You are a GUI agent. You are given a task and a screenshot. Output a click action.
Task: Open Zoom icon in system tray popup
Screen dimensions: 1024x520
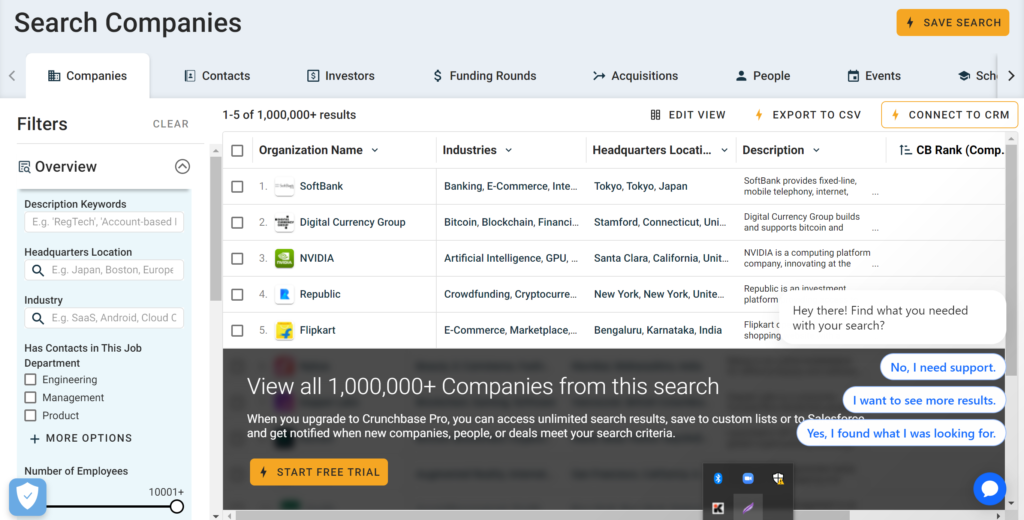[x=748, y=478]
